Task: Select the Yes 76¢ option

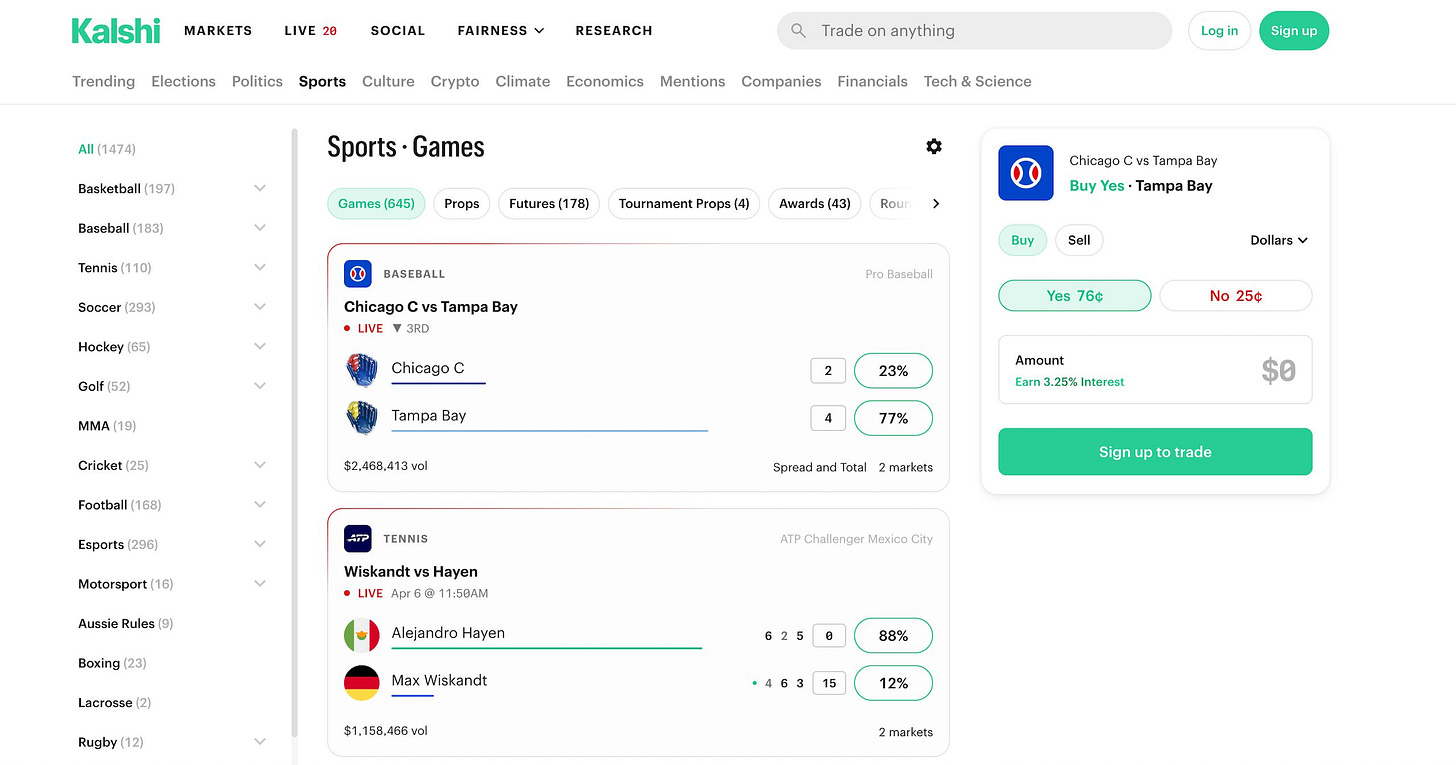Action: click(x=1075, y=296)
